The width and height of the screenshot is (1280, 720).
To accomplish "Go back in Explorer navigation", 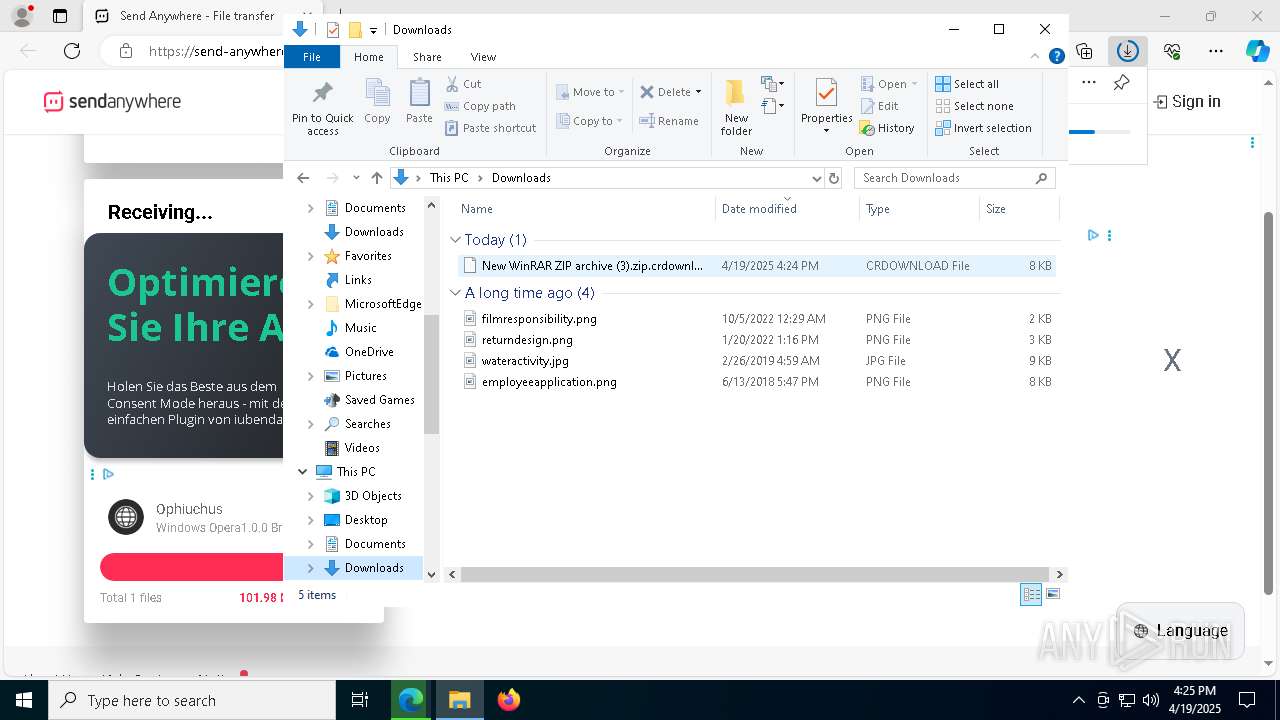I will [x=303, y=178].
